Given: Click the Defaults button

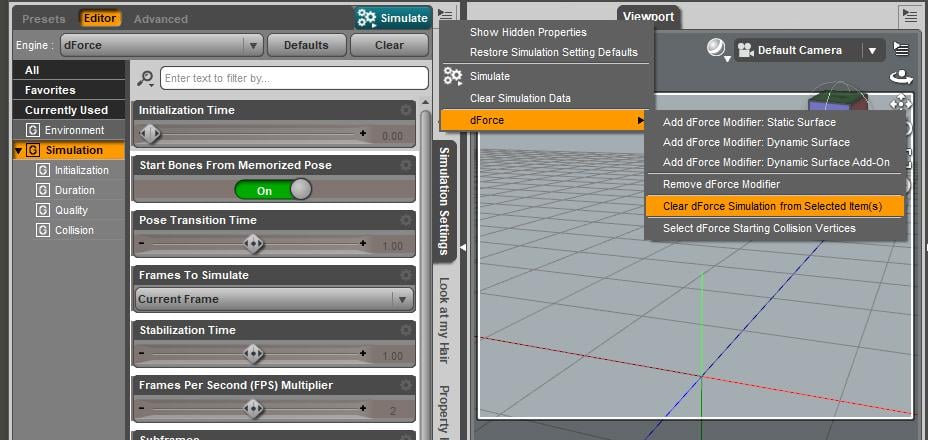Looking at the screenshot, I should tap(306, 45).
